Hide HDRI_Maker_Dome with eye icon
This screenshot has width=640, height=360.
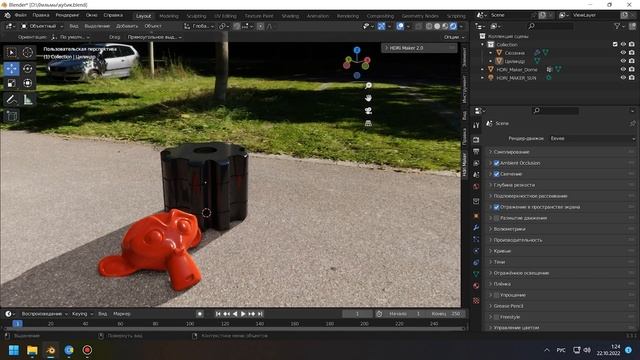pyautogui.click(x=623, y=69)
